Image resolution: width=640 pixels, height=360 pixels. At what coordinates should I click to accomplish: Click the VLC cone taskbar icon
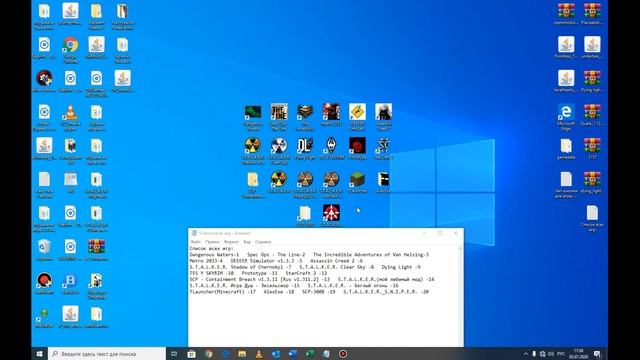[x=259, y=354]
